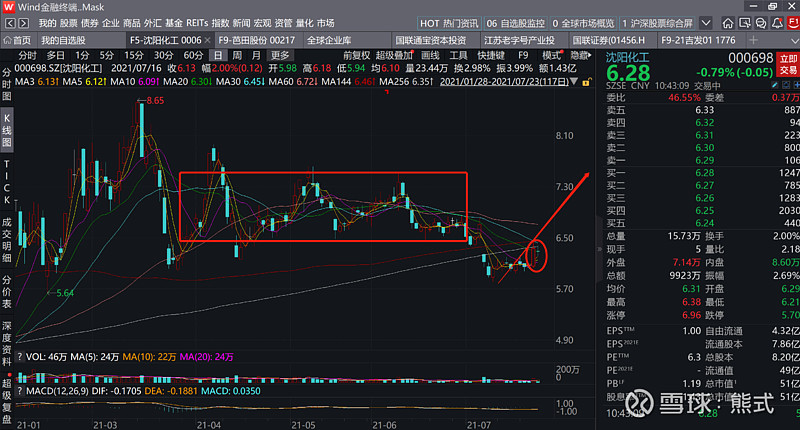Click the 快捷键 shortcuts button
Viewport: 800px width, 430px height.
(x=491, y=55)
